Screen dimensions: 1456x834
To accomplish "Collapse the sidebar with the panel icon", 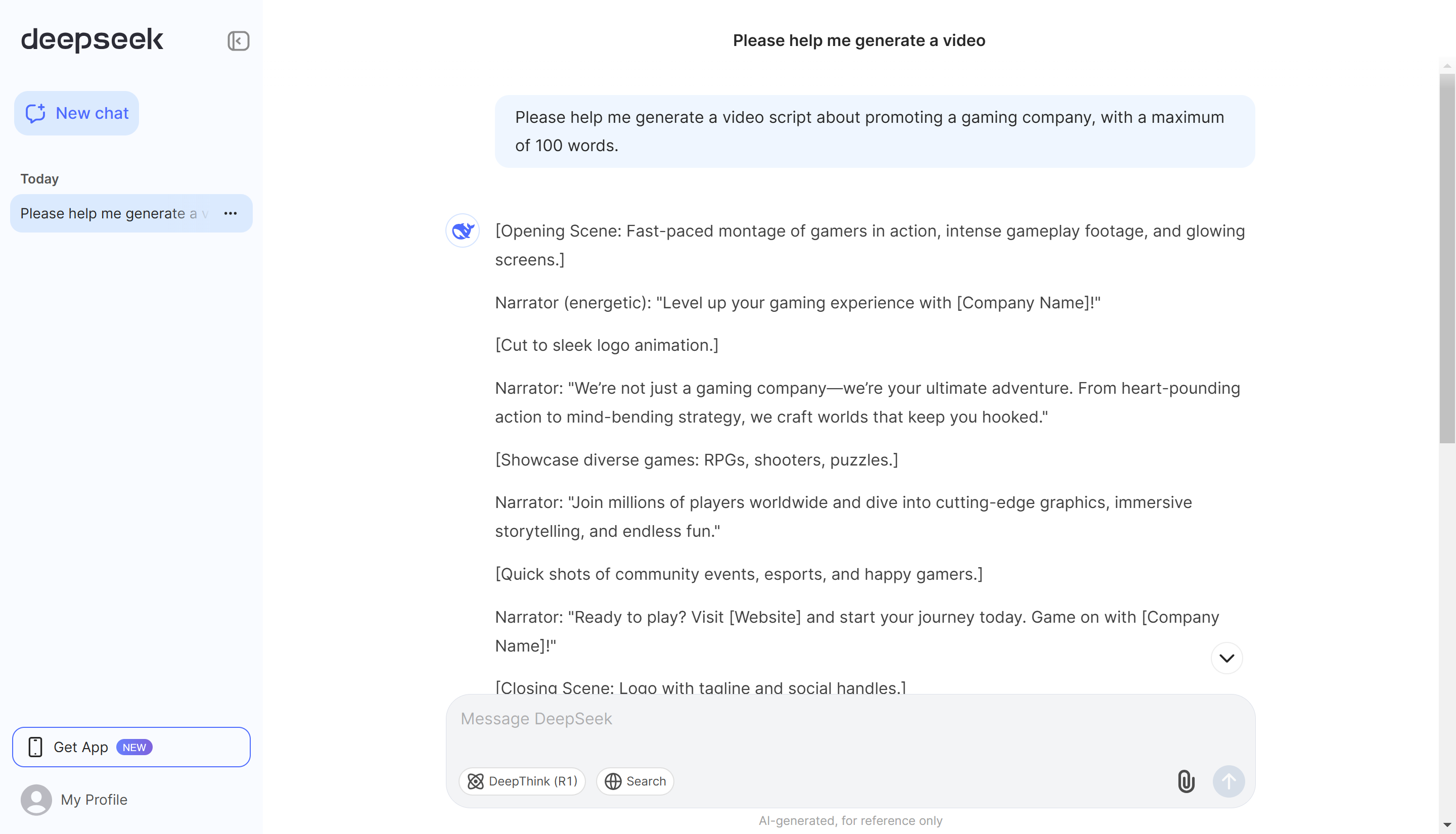I will pyautogui.click(x=238, y=40).
